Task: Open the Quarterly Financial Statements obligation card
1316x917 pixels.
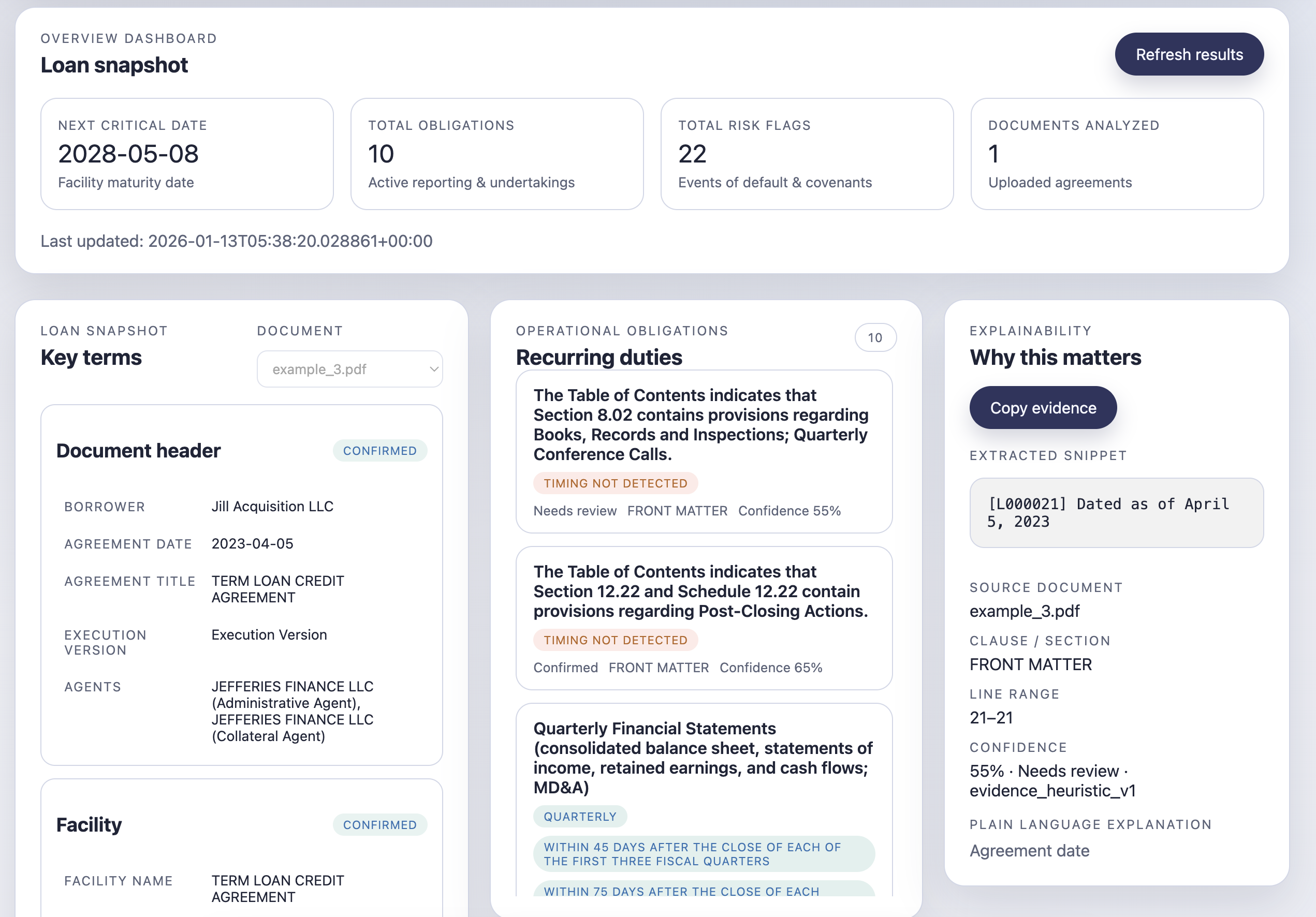Action: coord(703,757)
